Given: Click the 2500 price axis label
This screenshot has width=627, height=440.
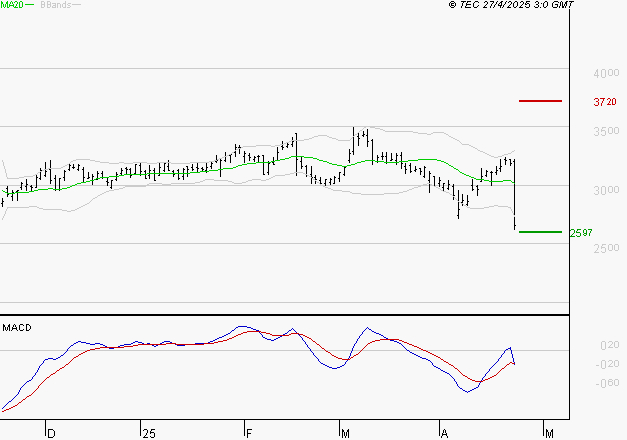Looking at the screenshot, I should point(606,248).
